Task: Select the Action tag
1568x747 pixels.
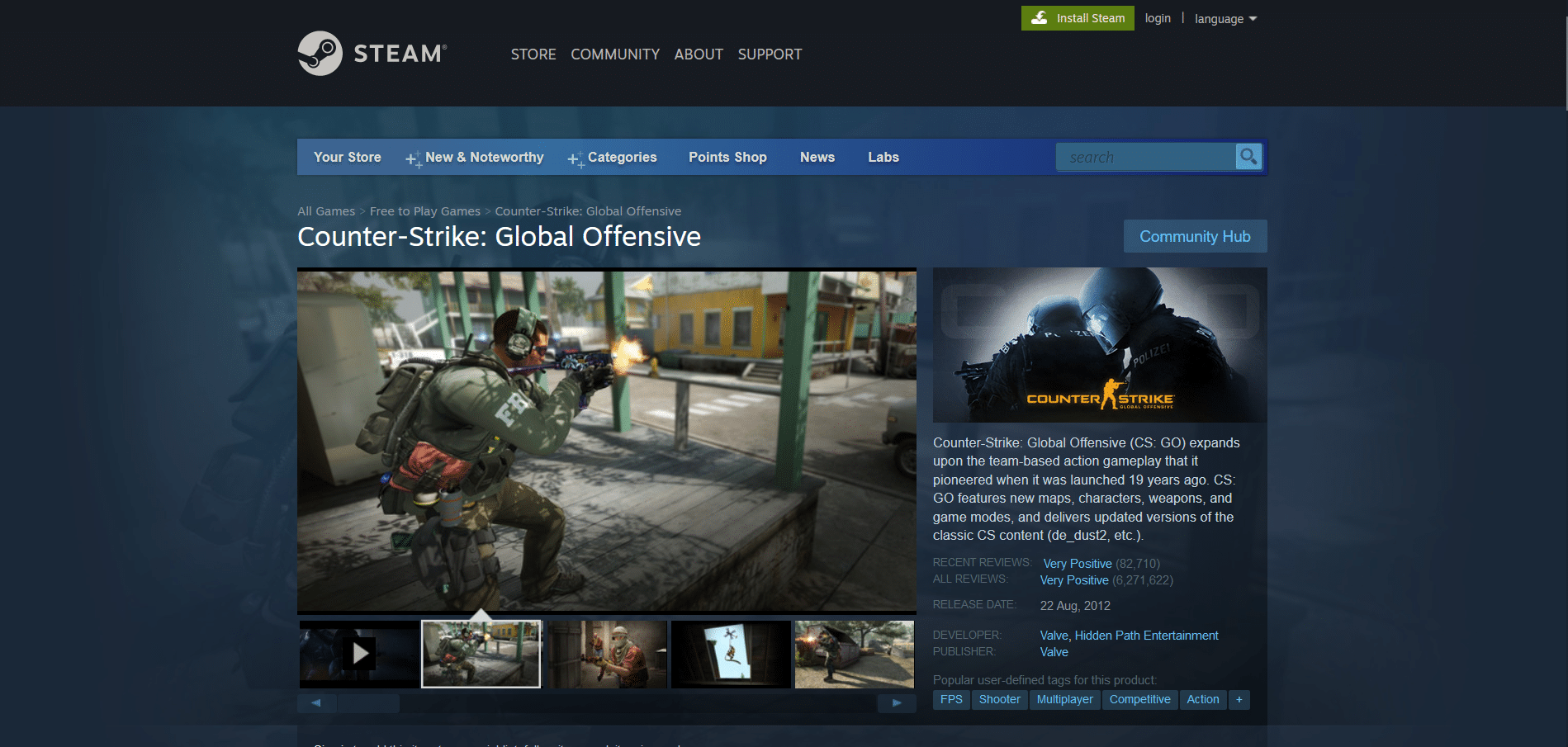Action: pos(1202,699)
